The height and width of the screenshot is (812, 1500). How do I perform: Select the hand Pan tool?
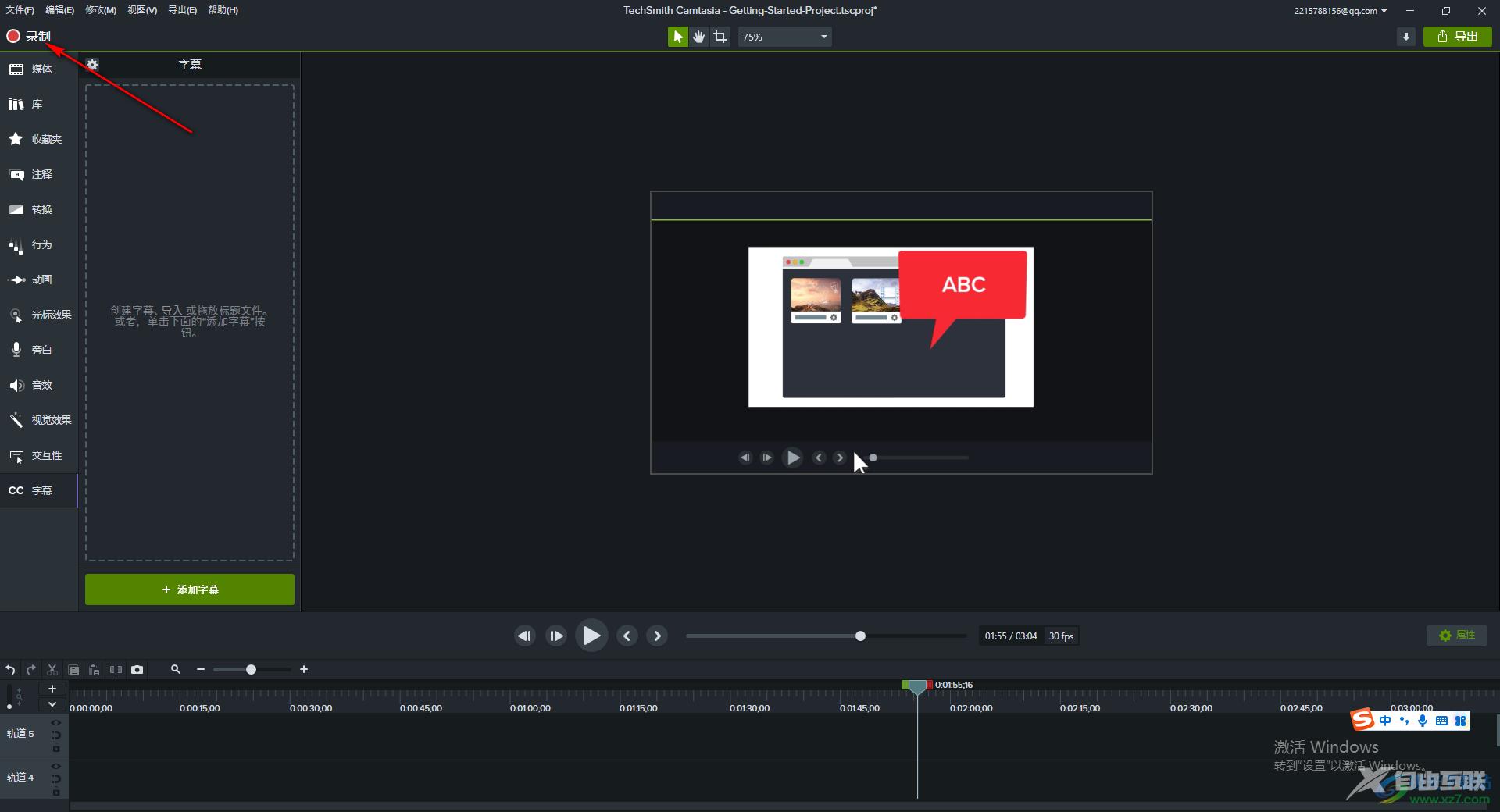coord(698,37)
